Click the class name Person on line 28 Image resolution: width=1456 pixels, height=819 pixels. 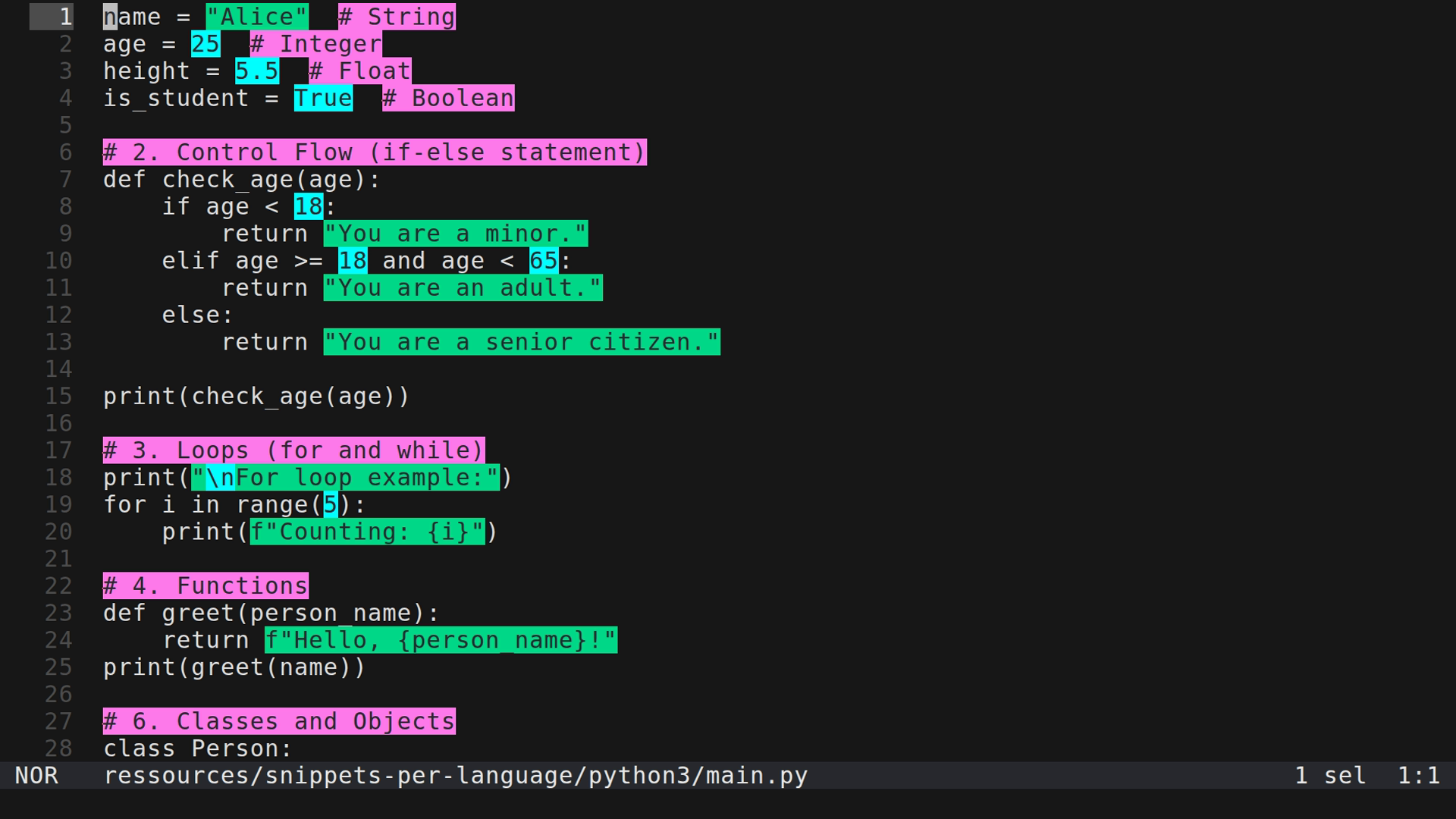[x=235, y=748]
